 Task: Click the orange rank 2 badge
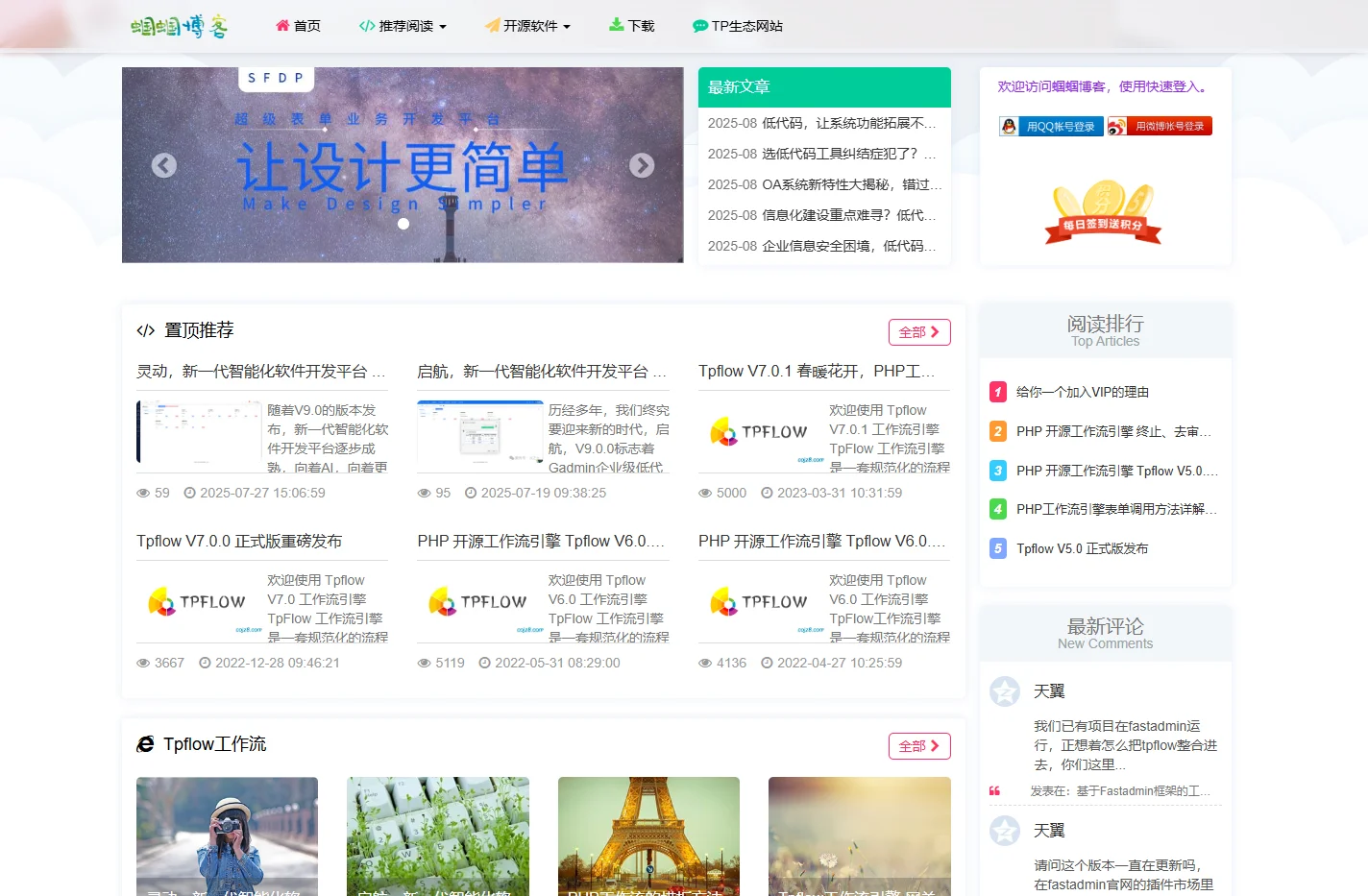coord(998,431)
